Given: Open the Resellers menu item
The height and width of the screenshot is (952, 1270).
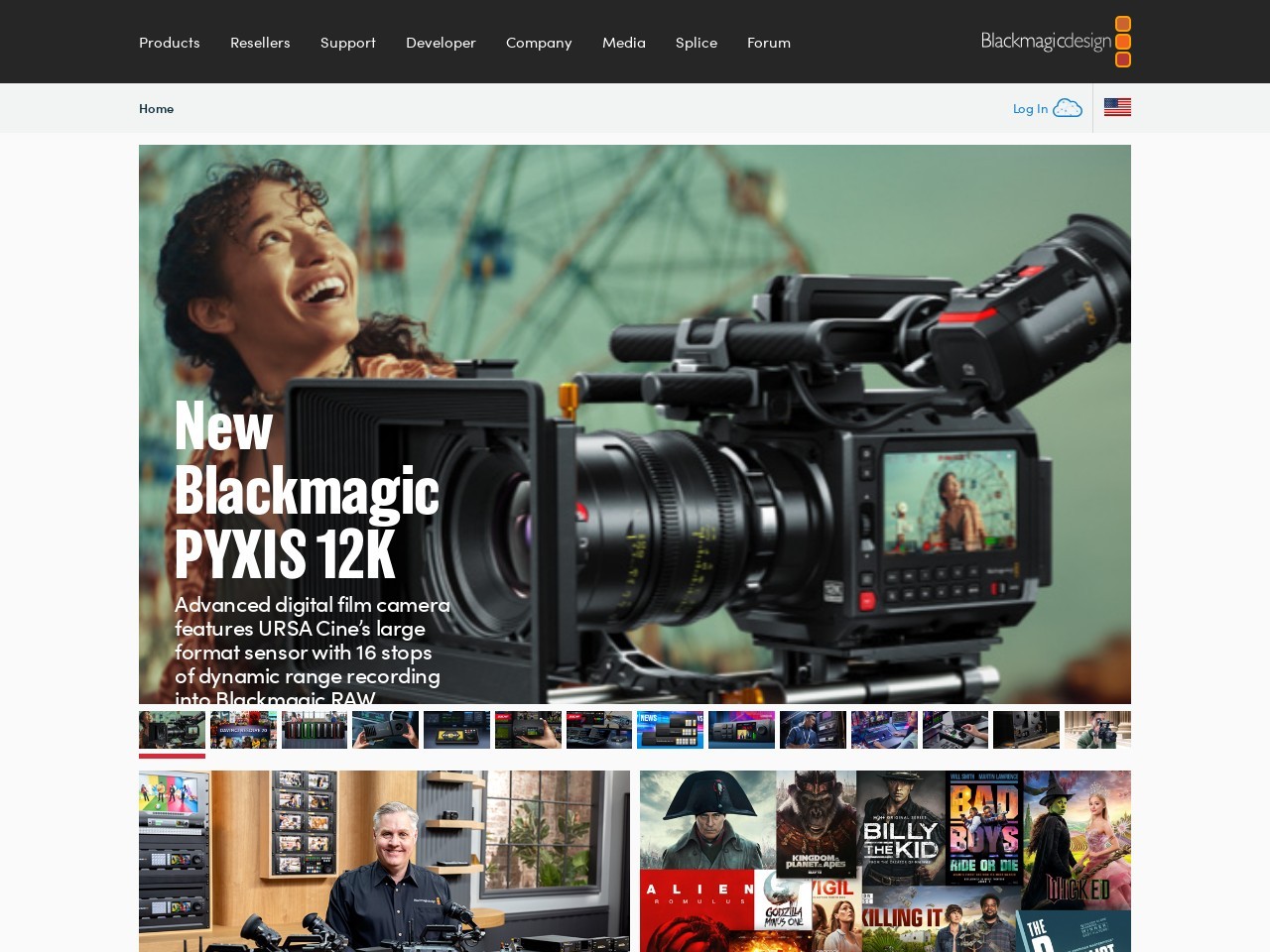Looking at the screenshot, I should tap(260, 42).
